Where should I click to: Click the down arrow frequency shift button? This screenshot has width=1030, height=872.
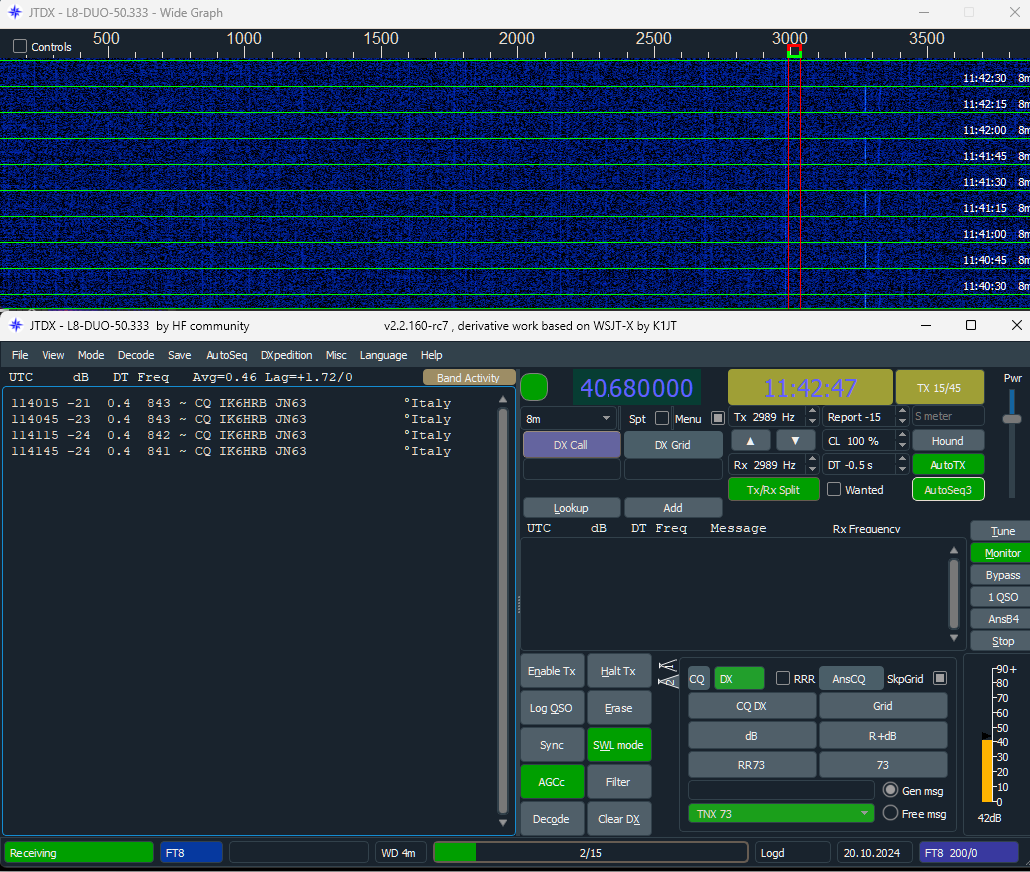click(795, 441)
